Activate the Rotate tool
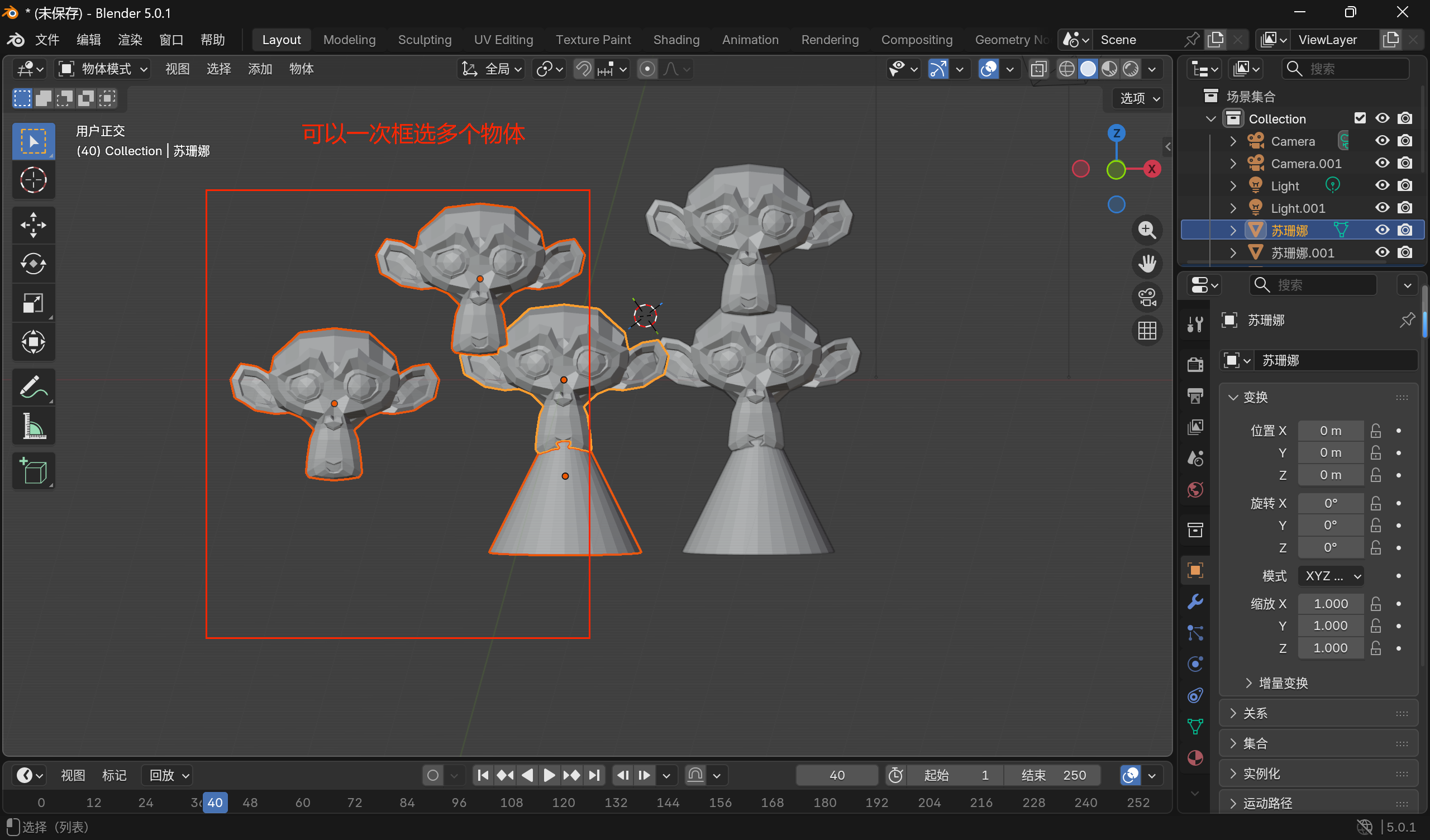The width and height of the screenshot is (1430, 840). pyautogui.click(x=33, y=264)
